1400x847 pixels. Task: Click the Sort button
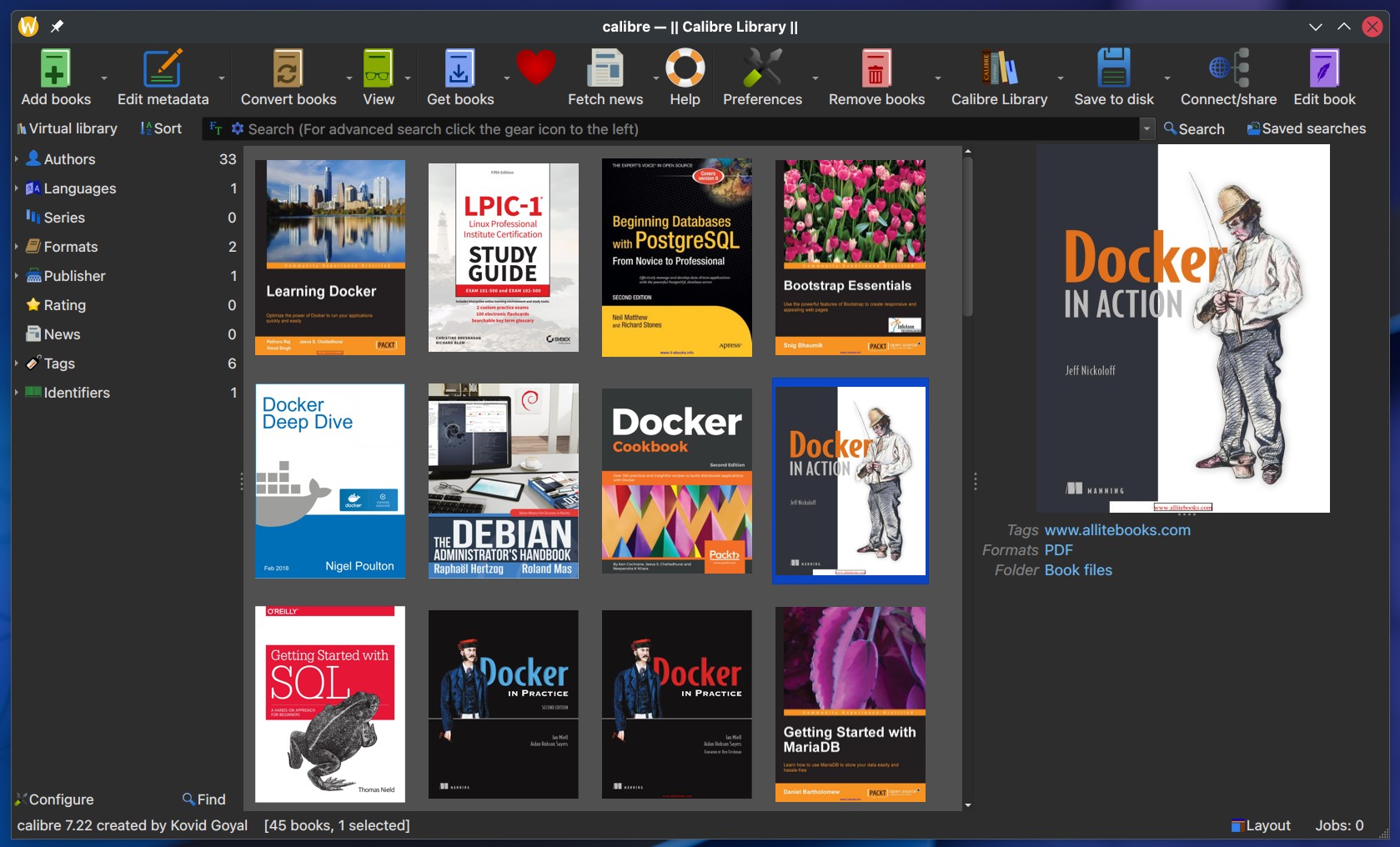(x=161, y=128)
